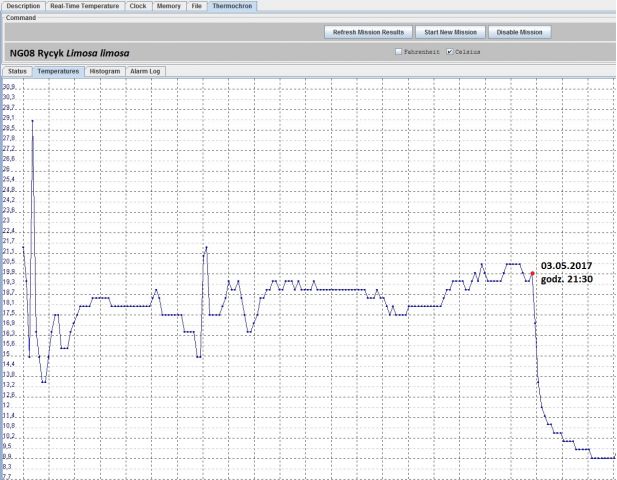This screenshot has width=617, height=480.
Task: Go to the File tab
Action: (x=197, y=6)
